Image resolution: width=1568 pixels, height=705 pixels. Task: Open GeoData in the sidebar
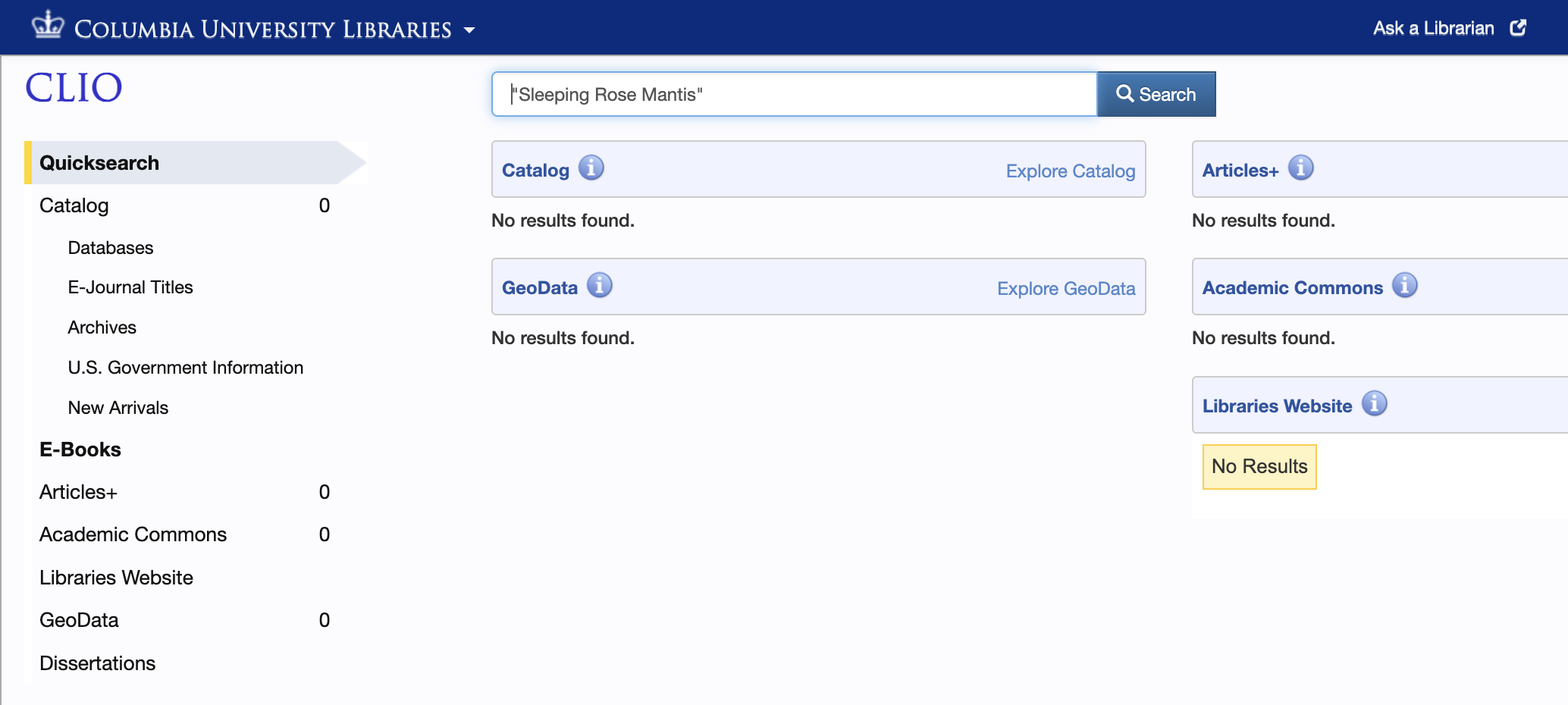click(79, 620)
